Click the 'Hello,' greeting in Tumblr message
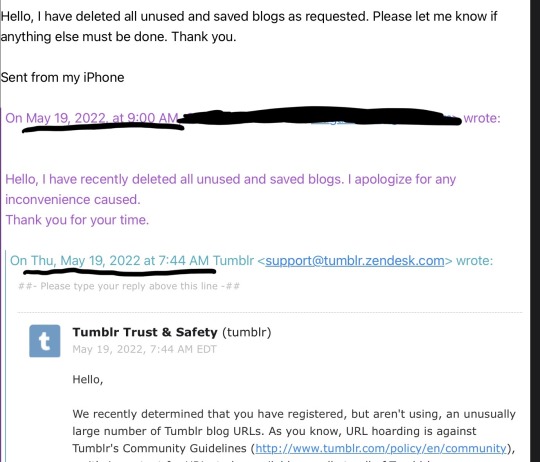 [88, 379]
